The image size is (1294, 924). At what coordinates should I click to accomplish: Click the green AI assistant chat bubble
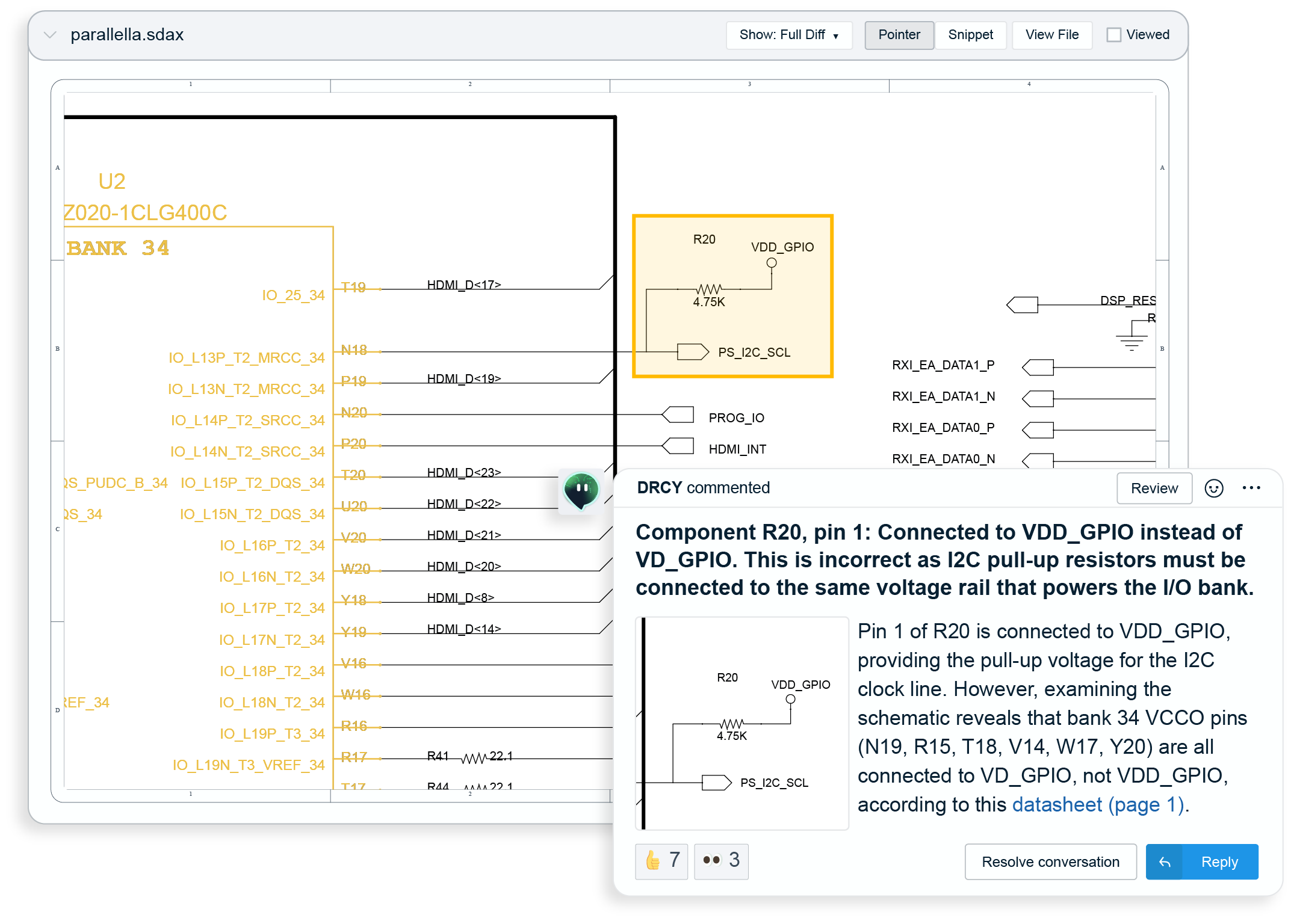[581, 491]
